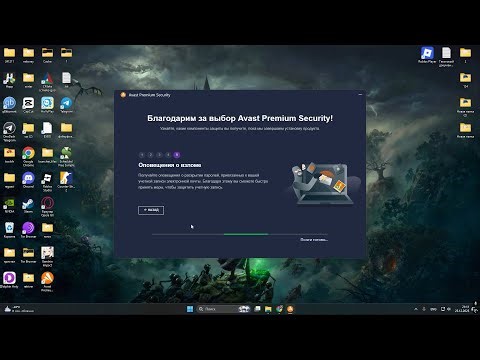This screenshot has width=480, height=360.
Task: Open the text document next to Roblox Player
Action: pos(446,56)
